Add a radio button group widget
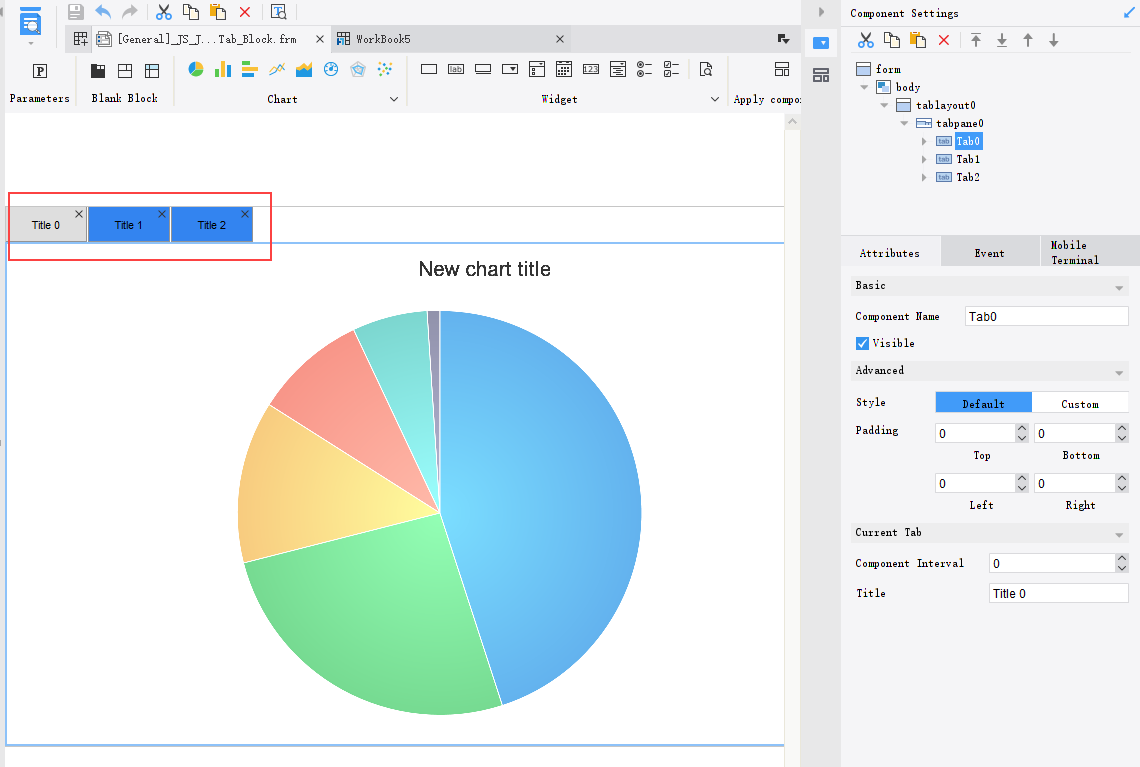 tap(644, 69)
